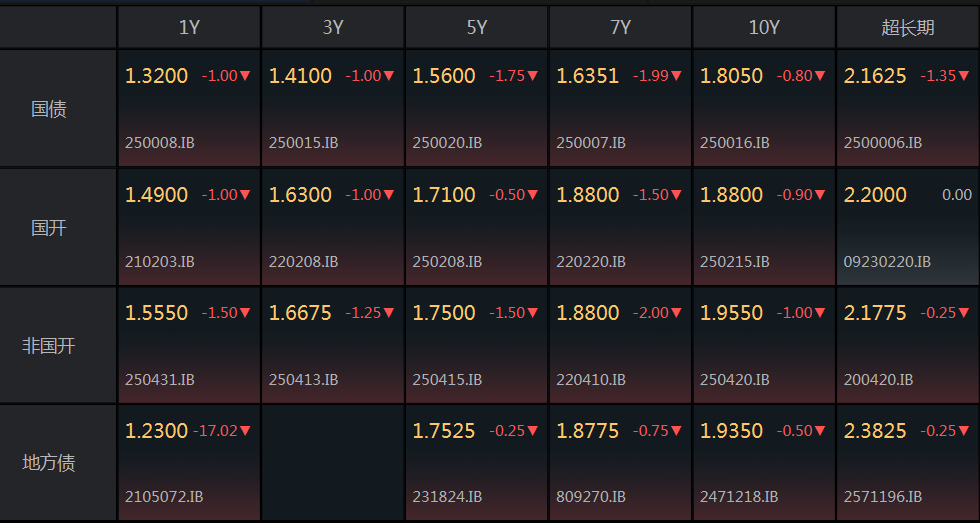Click the down arrow beside -1.99
The width and height of the screenshot is (980, 523).
coord(677,76)
